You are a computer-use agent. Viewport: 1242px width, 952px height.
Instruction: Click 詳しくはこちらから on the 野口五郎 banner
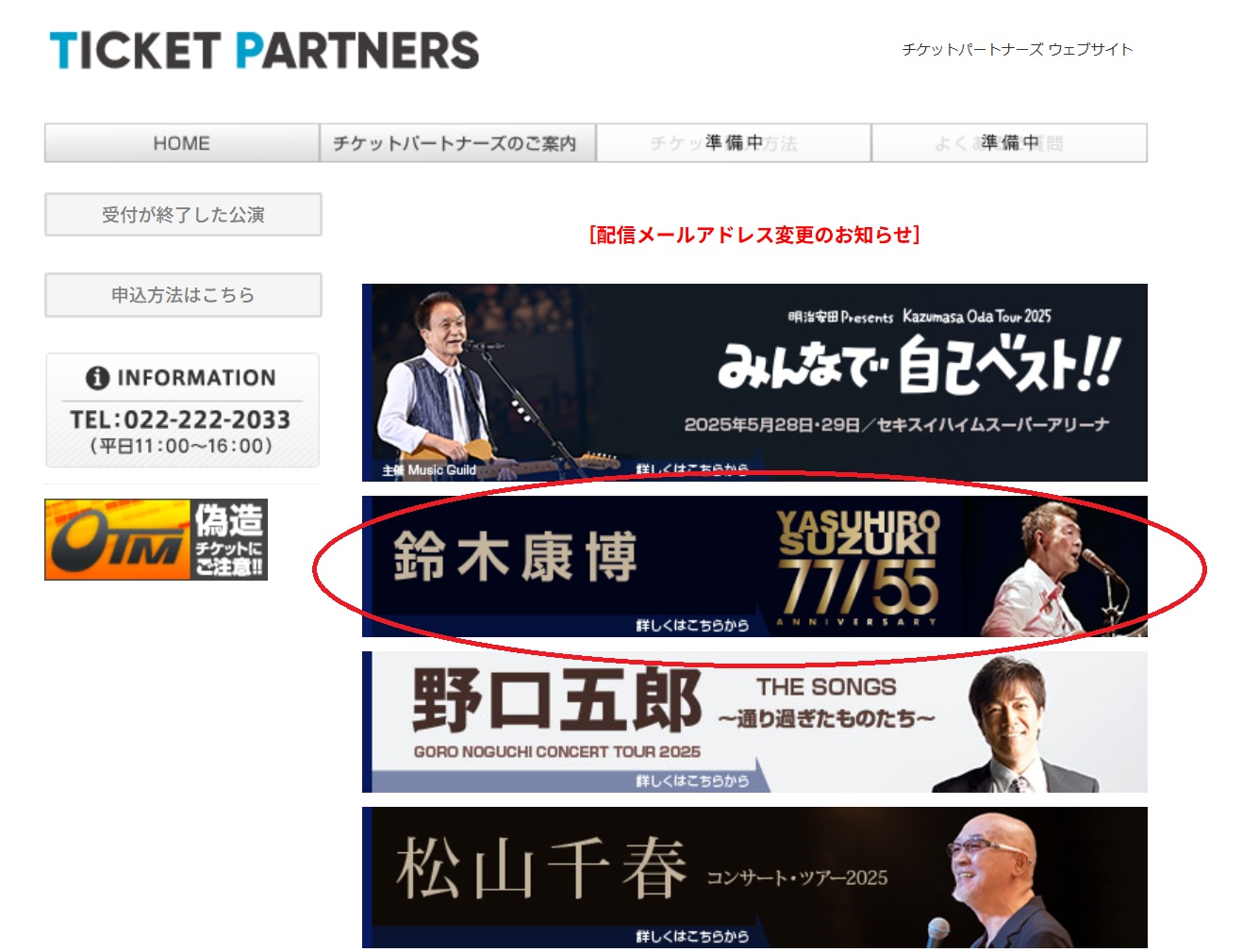(692, 780)
